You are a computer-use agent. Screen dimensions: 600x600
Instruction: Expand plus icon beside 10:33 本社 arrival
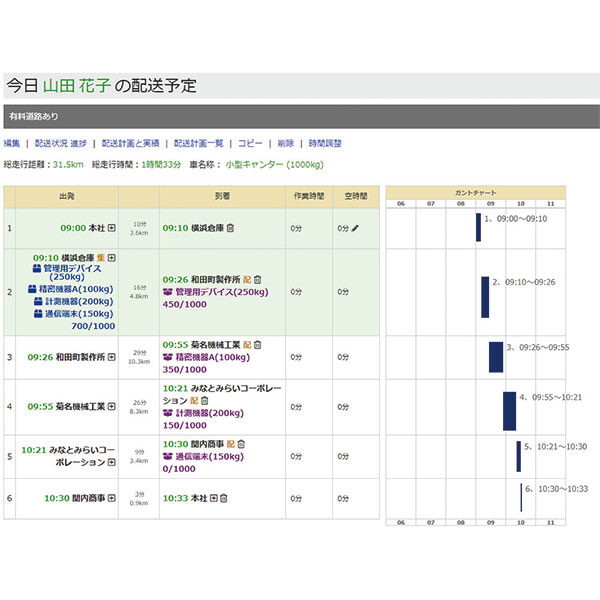click(214, 498)
